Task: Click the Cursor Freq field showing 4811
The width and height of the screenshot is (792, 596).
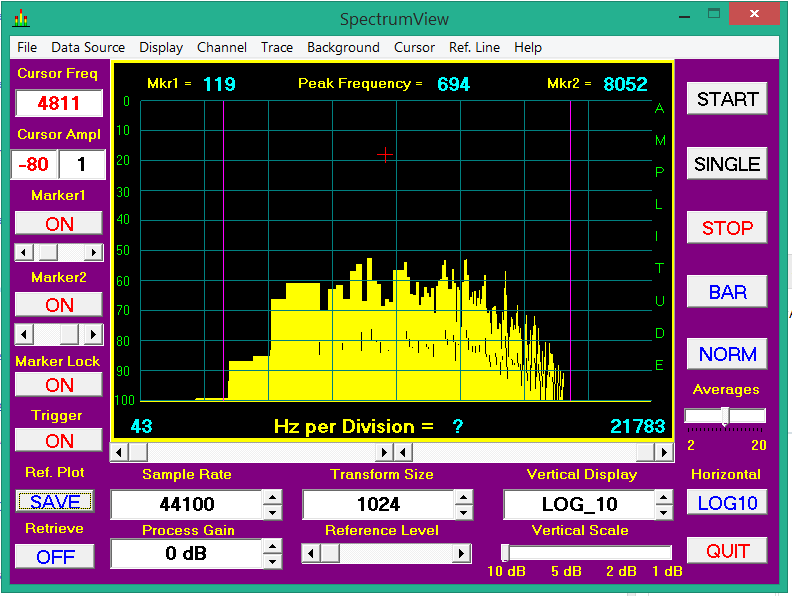Action: (59, 103)
